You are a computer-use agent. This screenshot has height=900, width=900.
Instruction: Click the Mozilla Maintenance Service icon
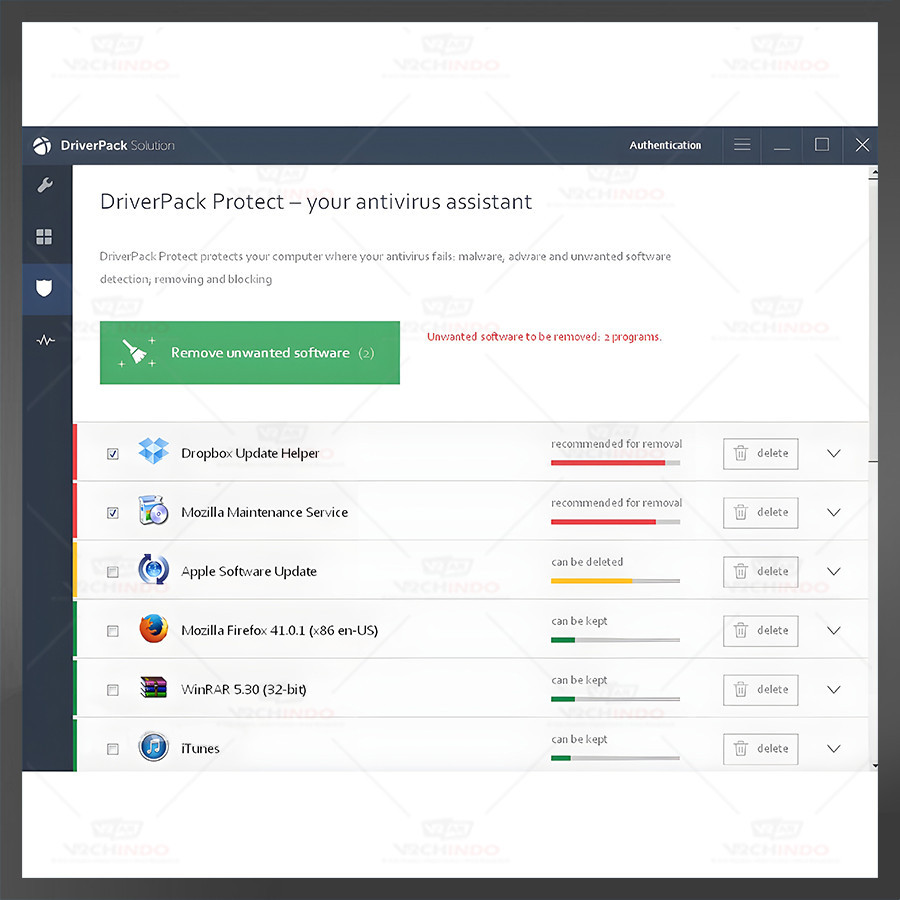[x=153, y=510]
